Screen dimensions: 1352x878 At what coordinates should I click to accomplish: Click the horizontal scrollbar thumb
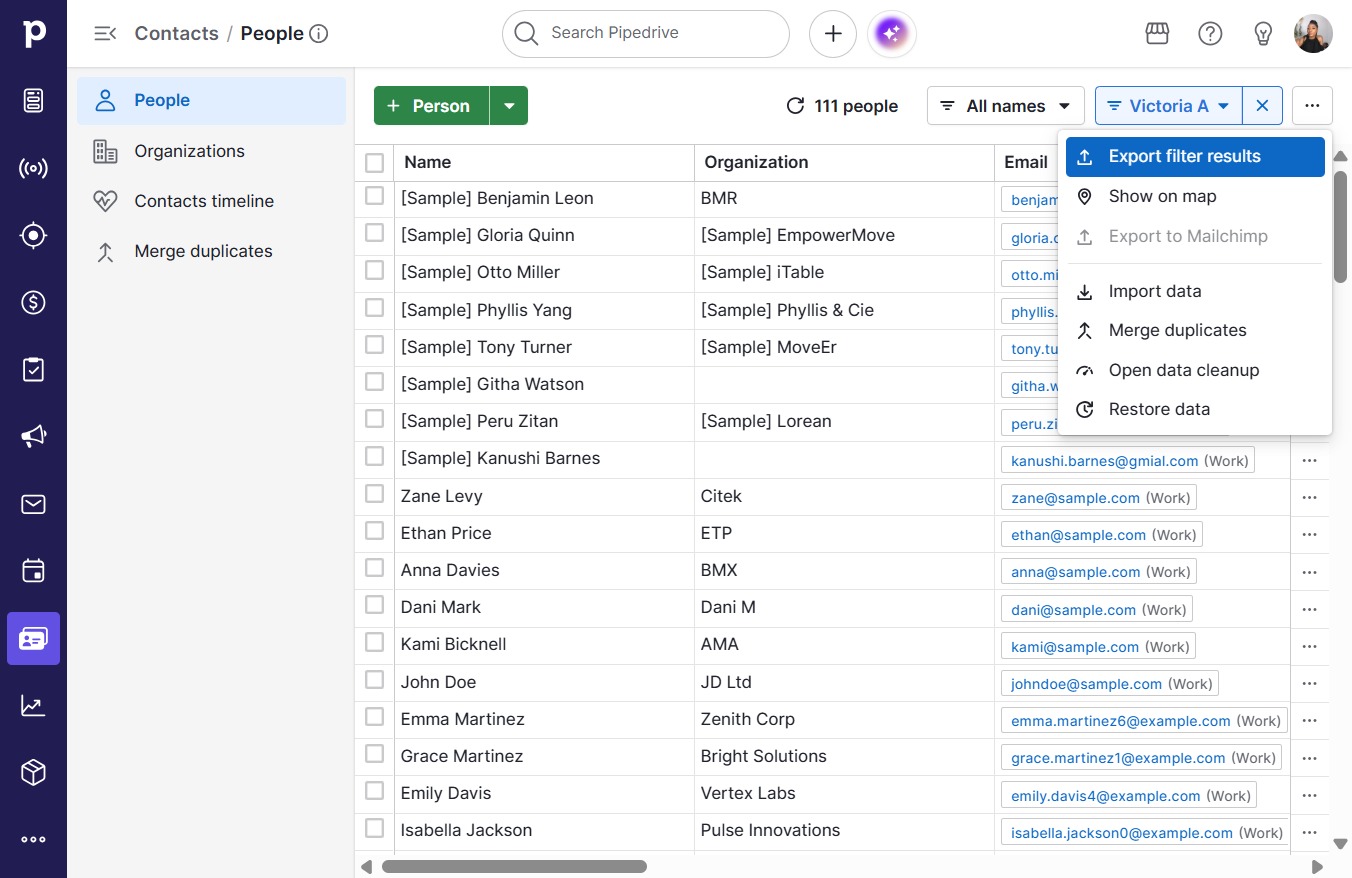click(x=514, y=867)
